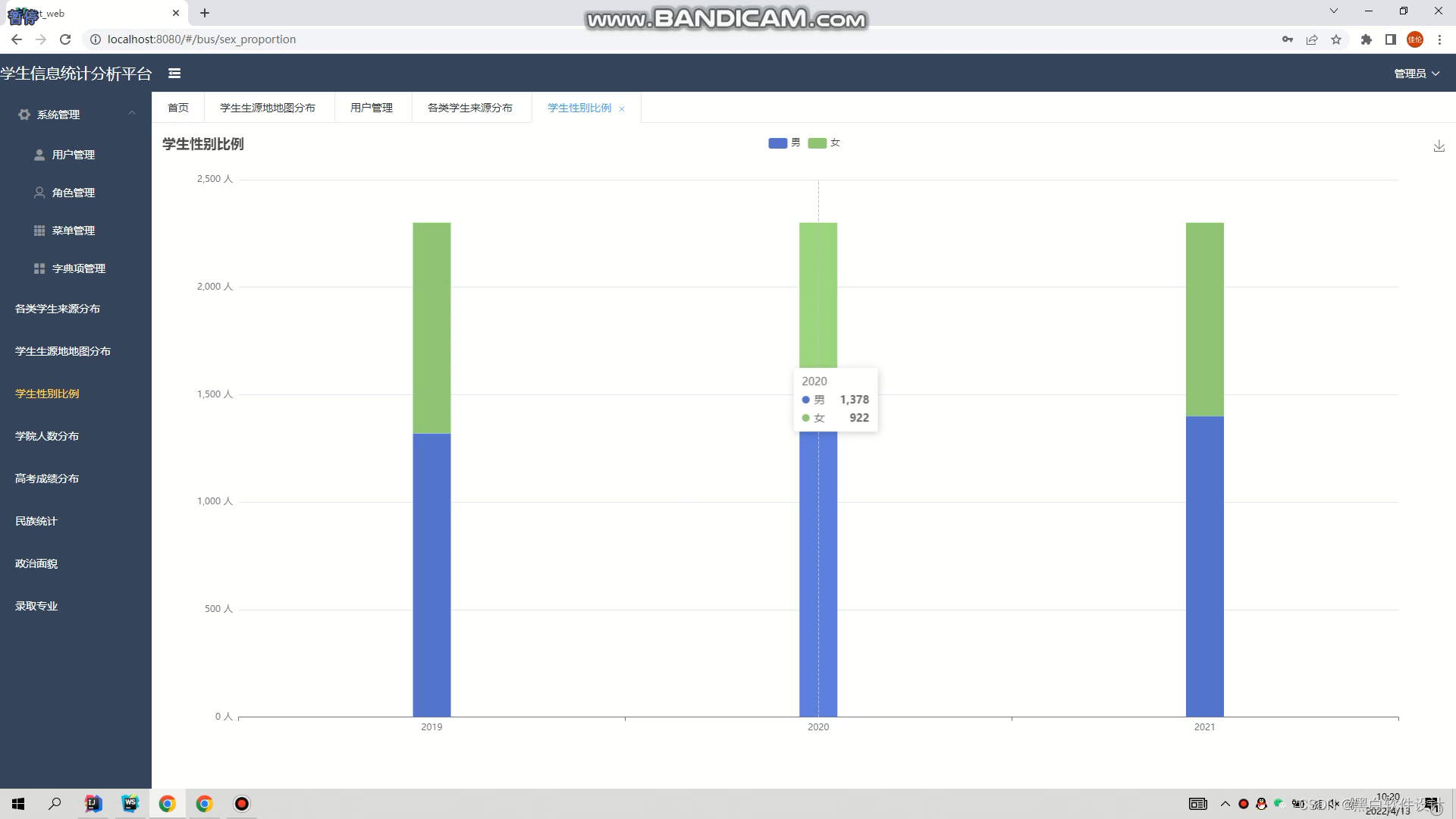1456x819 pixels.
Task: Click the 系统管理 gear icon
Action: click(24, 115)
